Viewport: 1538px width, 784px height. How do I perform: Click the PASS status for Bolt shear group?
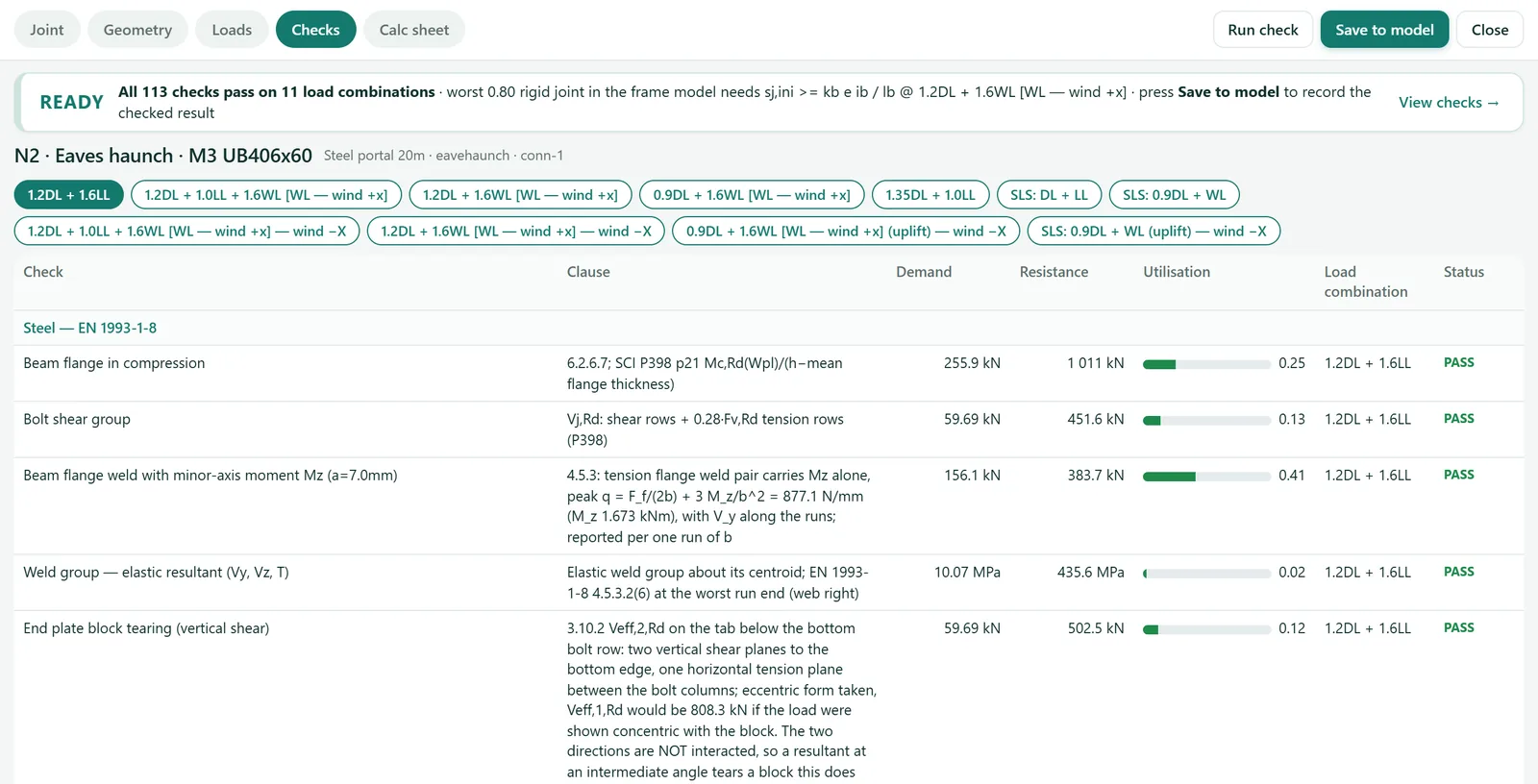(1459, 419)
